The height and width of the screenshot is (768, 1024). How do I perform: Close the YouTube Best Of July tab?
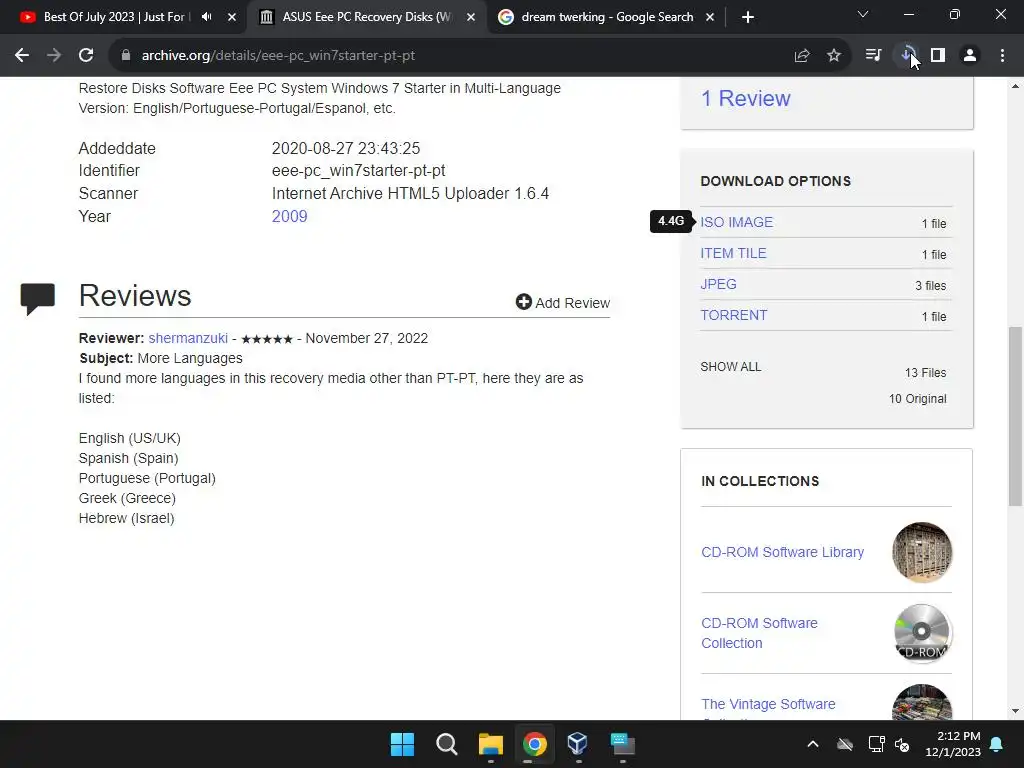[232, 17]
